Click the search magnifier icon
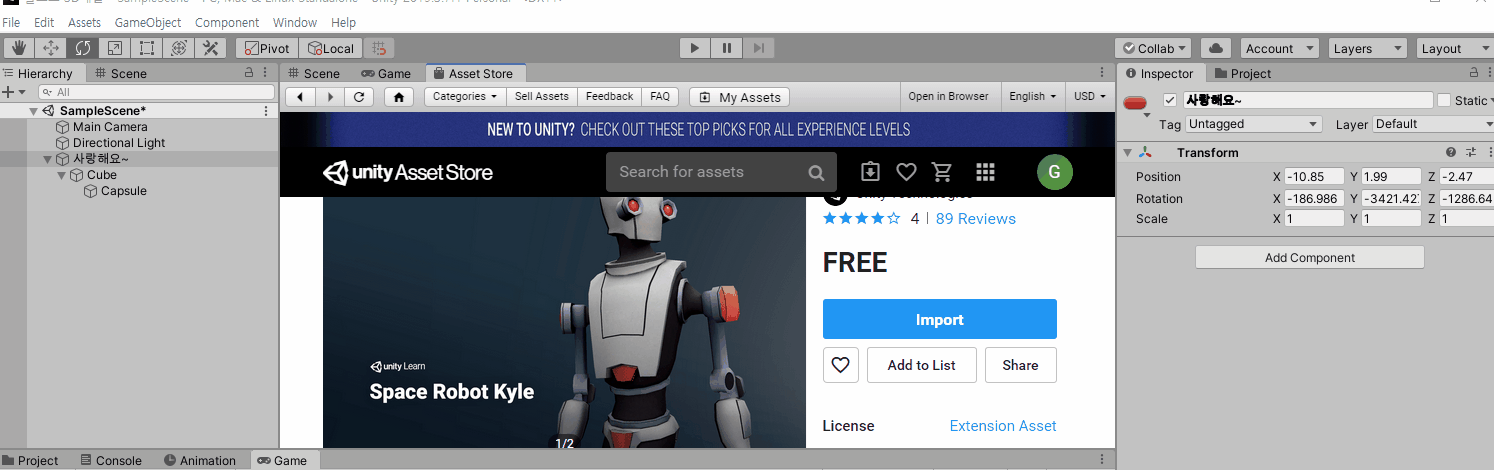This screenshot has height=470, width=1494. (817, 172)
